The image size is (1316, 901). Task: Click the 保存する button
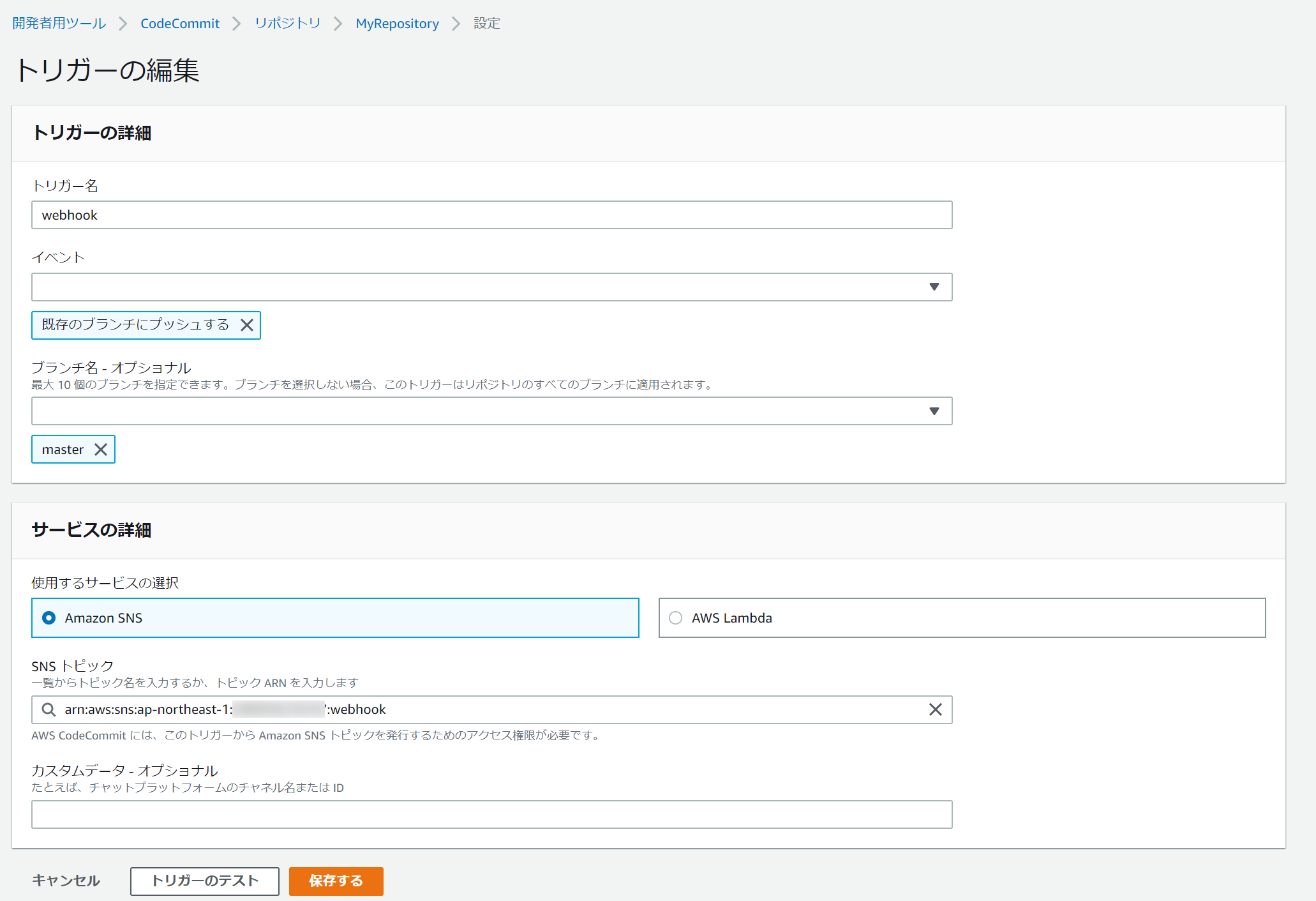tap(336, 881)
